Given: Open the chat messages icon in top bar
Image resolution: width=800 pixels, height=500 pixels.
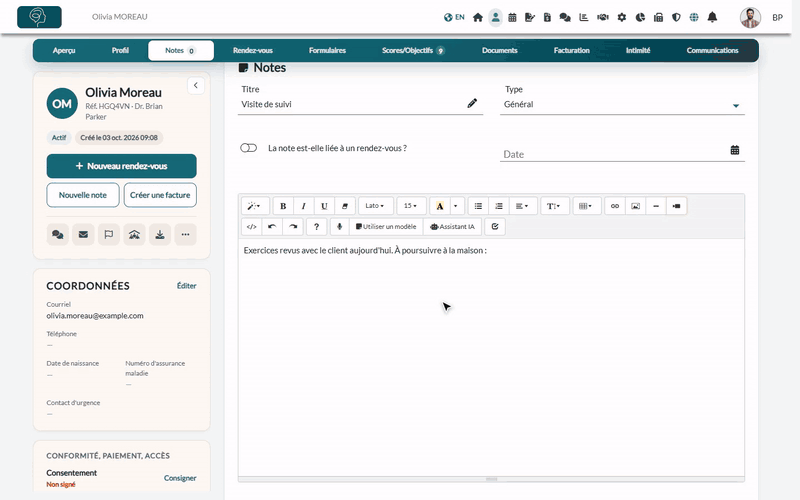Looking at the screenshot, I should click(565, 17).
